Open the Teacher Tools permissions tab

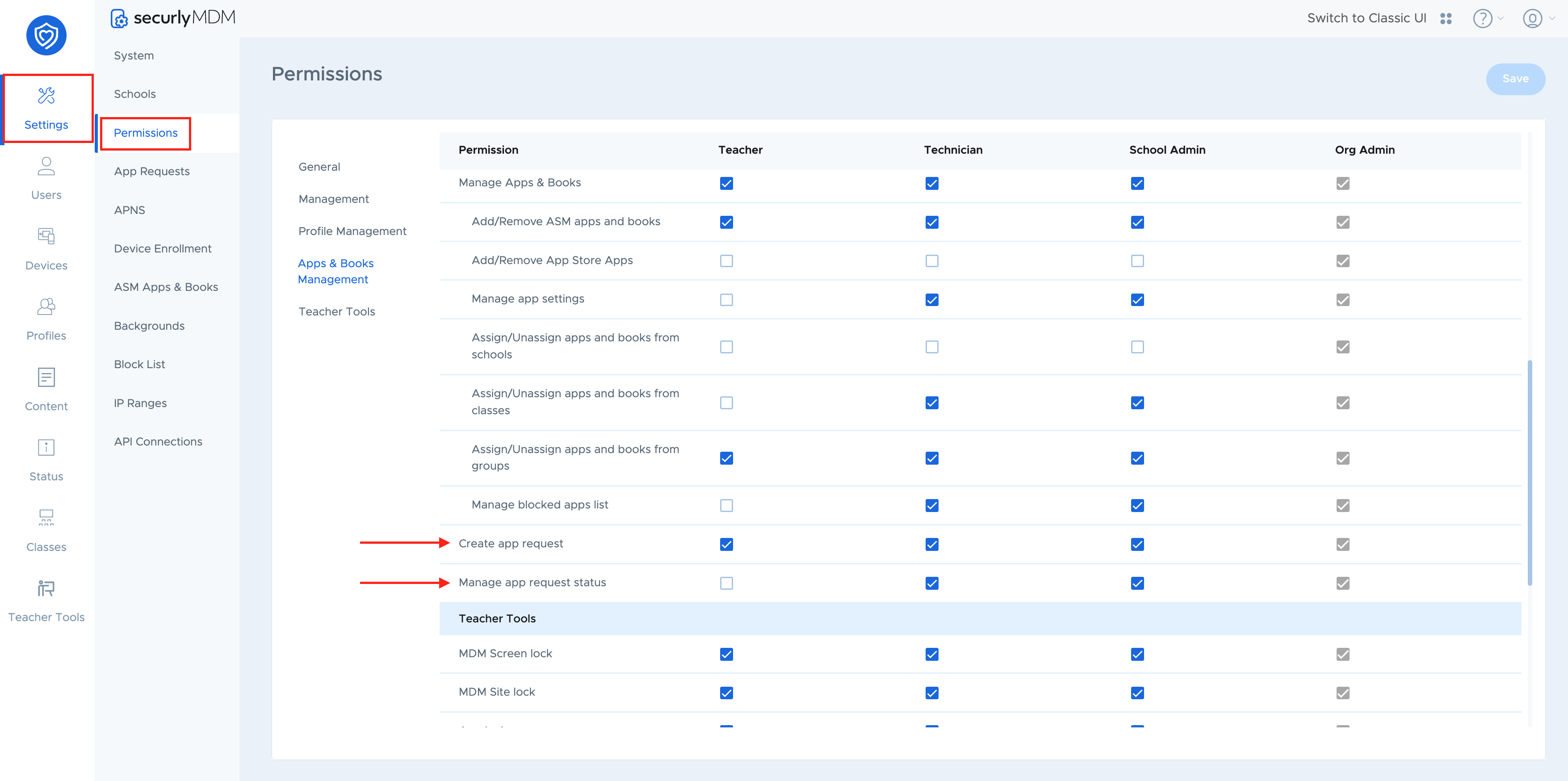coord(337,311)
